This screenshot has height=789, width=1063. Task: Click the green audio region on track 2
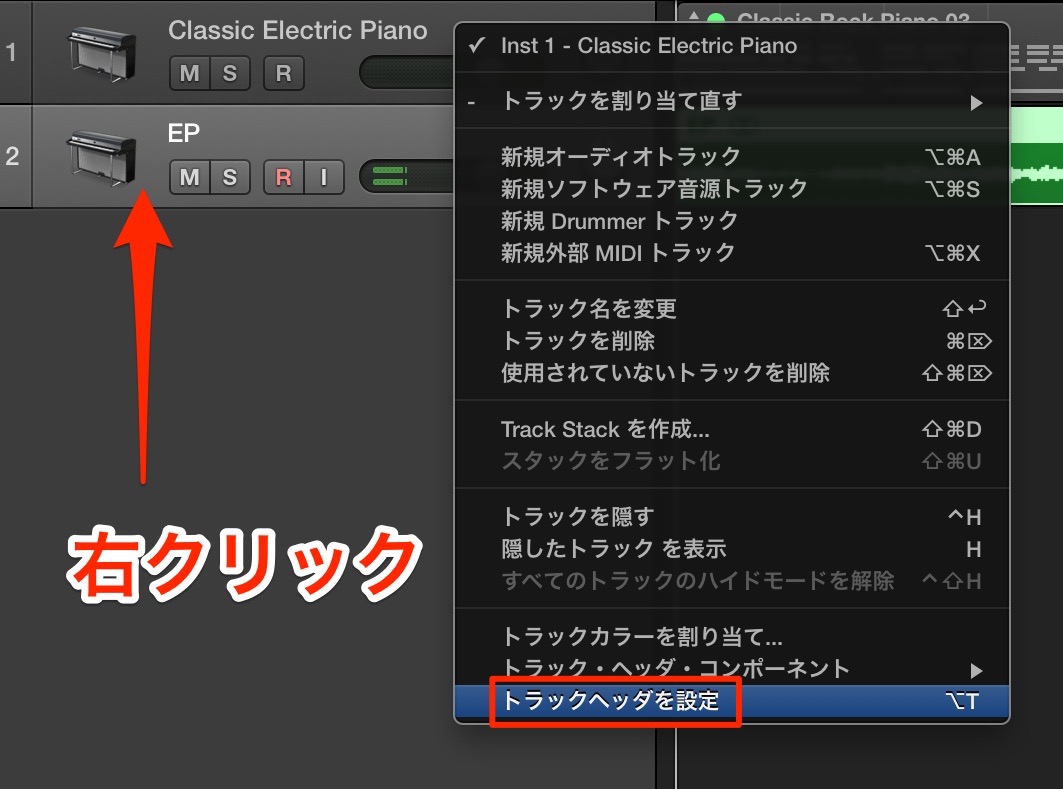pos(1036,155)
